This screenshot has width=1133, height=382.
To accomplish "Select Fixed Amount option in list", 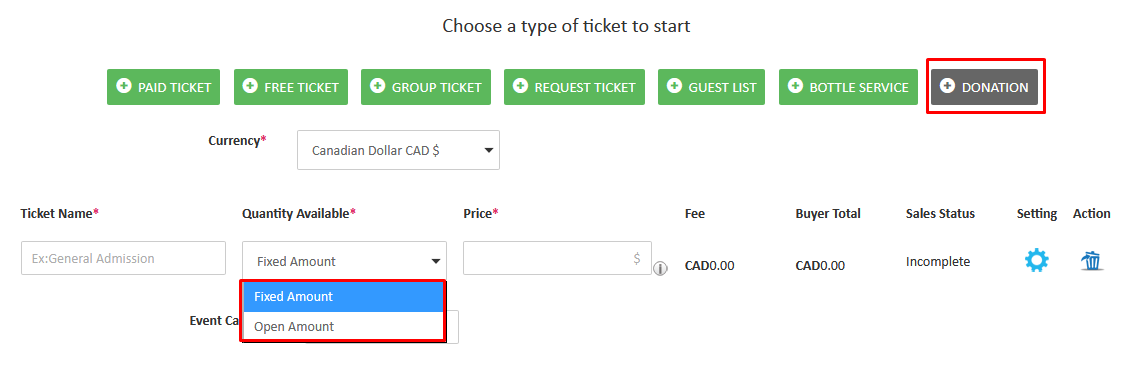I will [x=343, y=297].
